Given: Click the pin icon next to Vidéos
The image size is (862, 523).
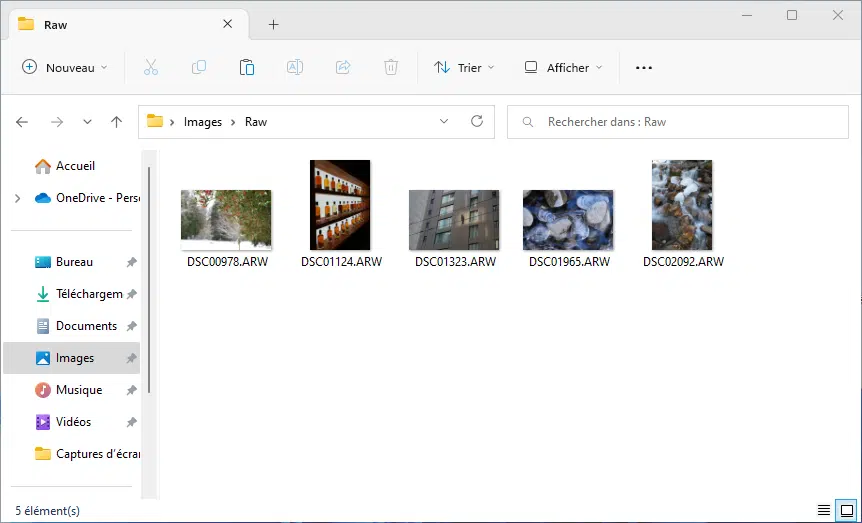Looking at the screenshot, I should 131,422.
